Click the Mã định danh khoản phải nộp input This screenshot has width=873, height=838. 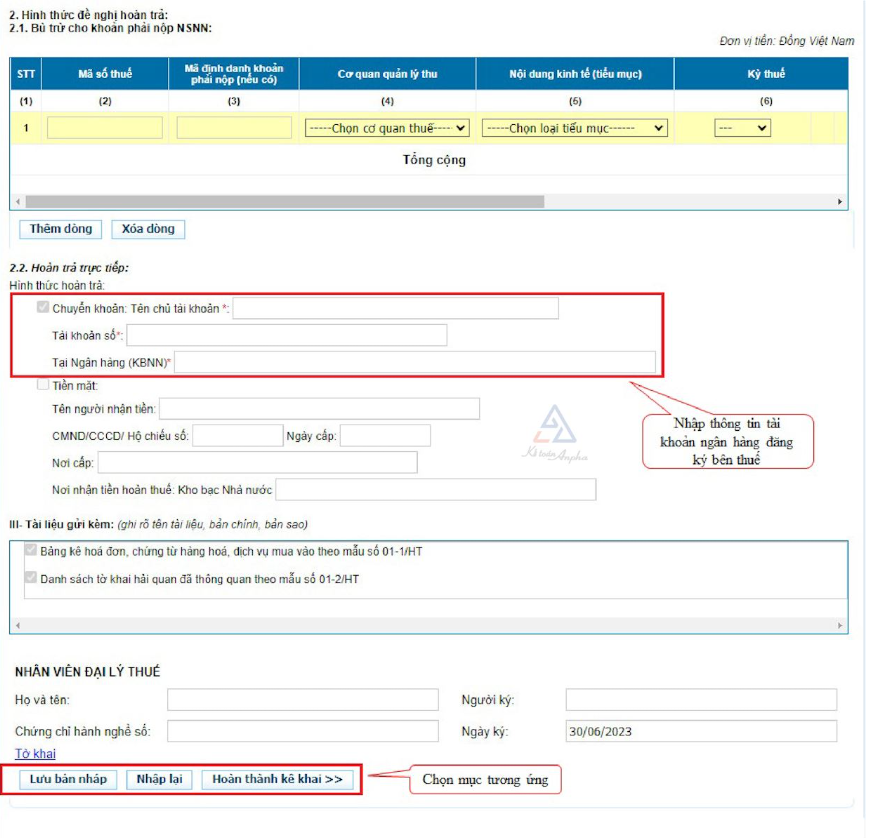(234, 128)
